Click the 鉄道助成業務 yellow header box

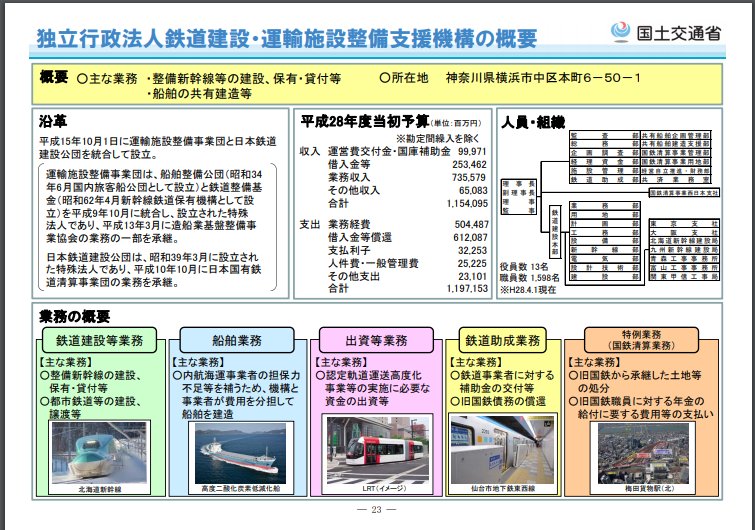[503, 340]
